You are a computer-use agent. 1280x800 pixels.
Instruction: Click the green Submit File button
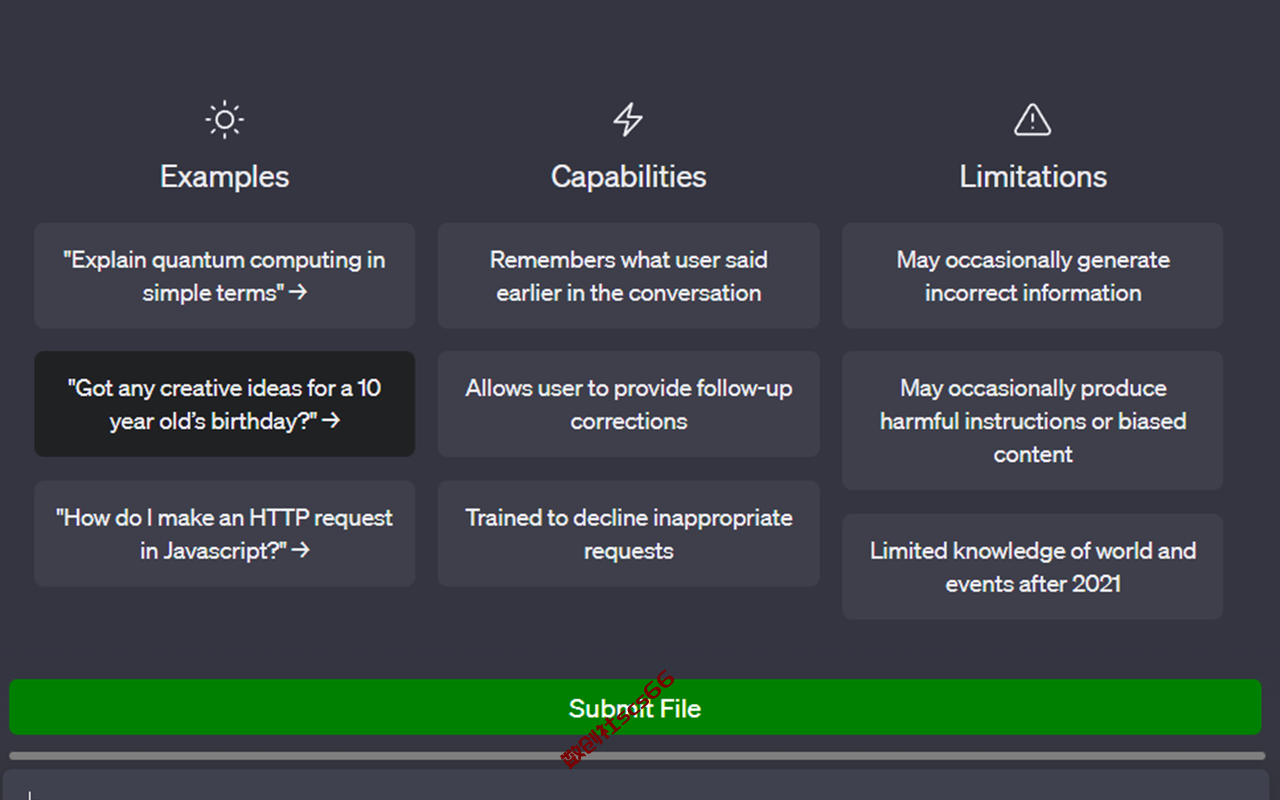[x=635, y=708]
